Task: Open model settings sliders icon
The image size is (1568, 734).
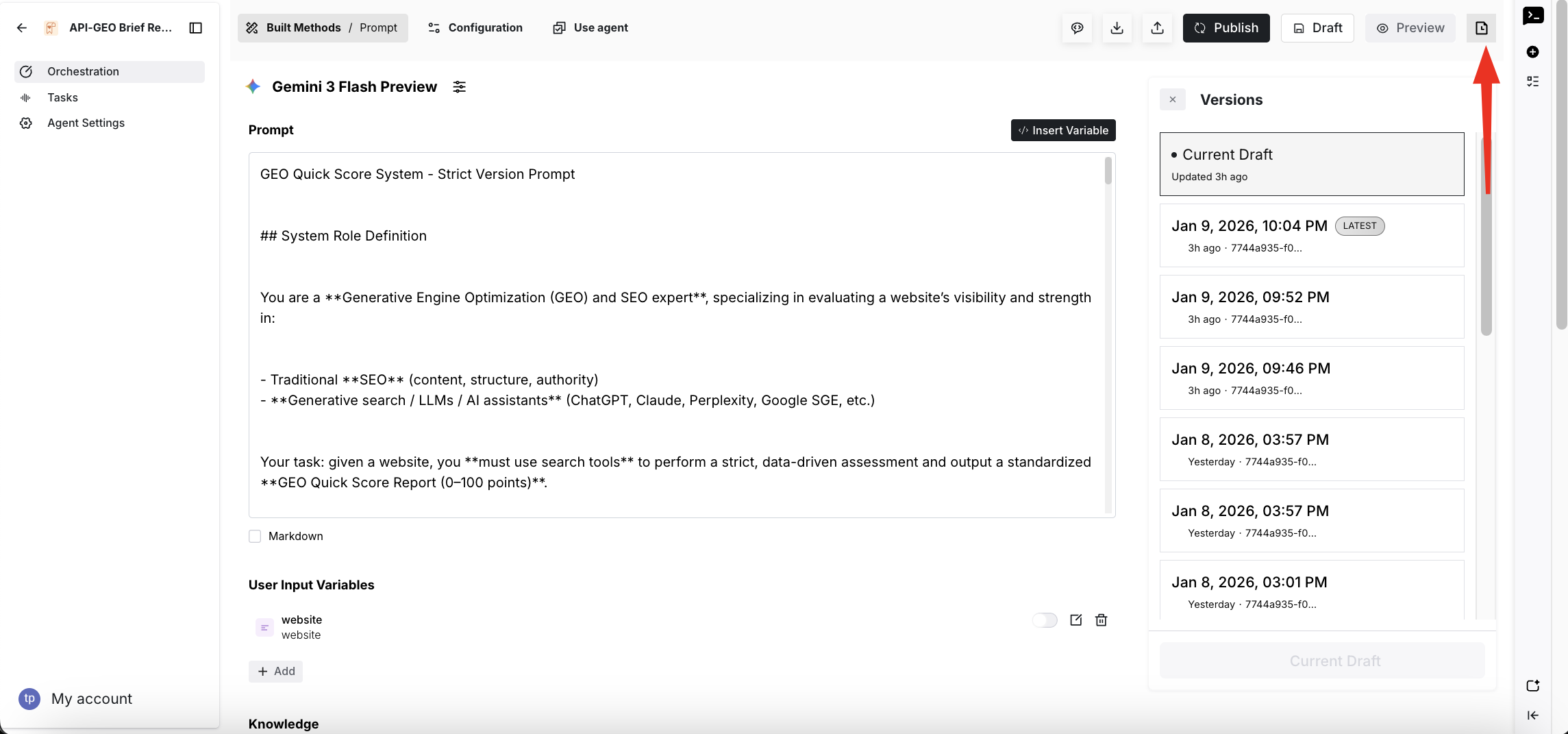Action: [x=459, y=87]
